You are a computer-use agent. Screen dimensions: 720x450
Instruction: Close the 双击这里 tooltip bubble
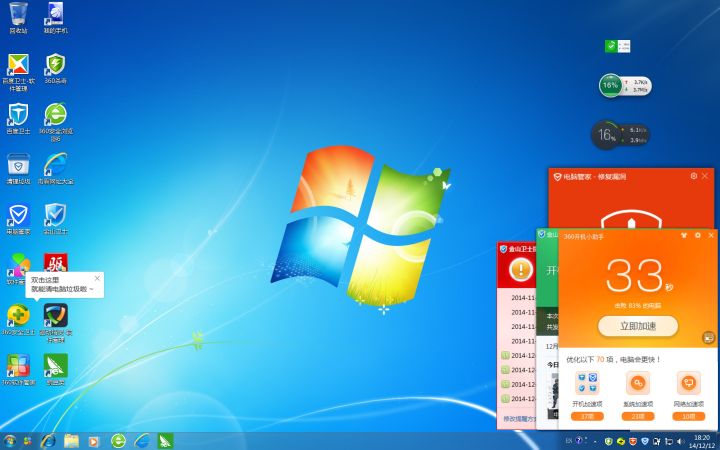pyautogui.click(x=97, y=278)
